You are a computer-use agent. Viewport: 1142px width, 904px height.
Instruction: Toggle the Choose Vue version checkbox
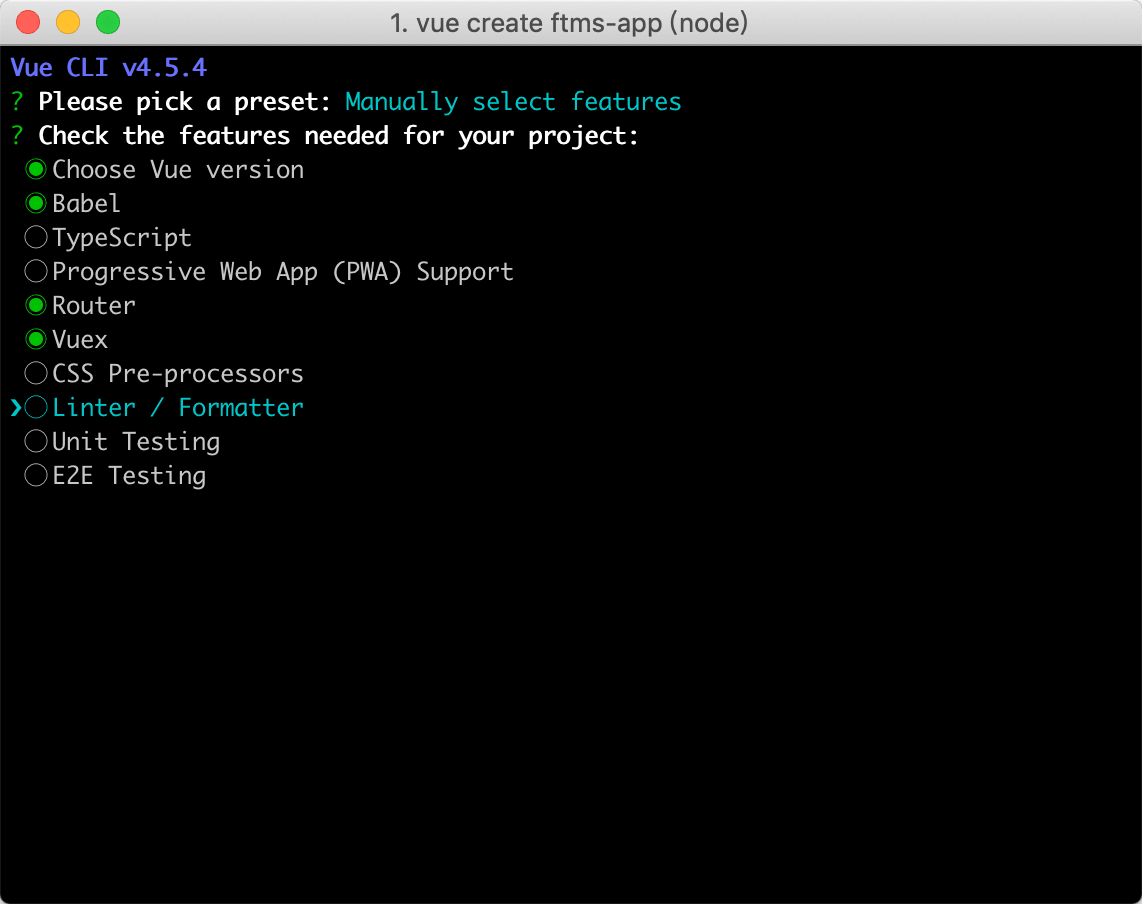37,170
